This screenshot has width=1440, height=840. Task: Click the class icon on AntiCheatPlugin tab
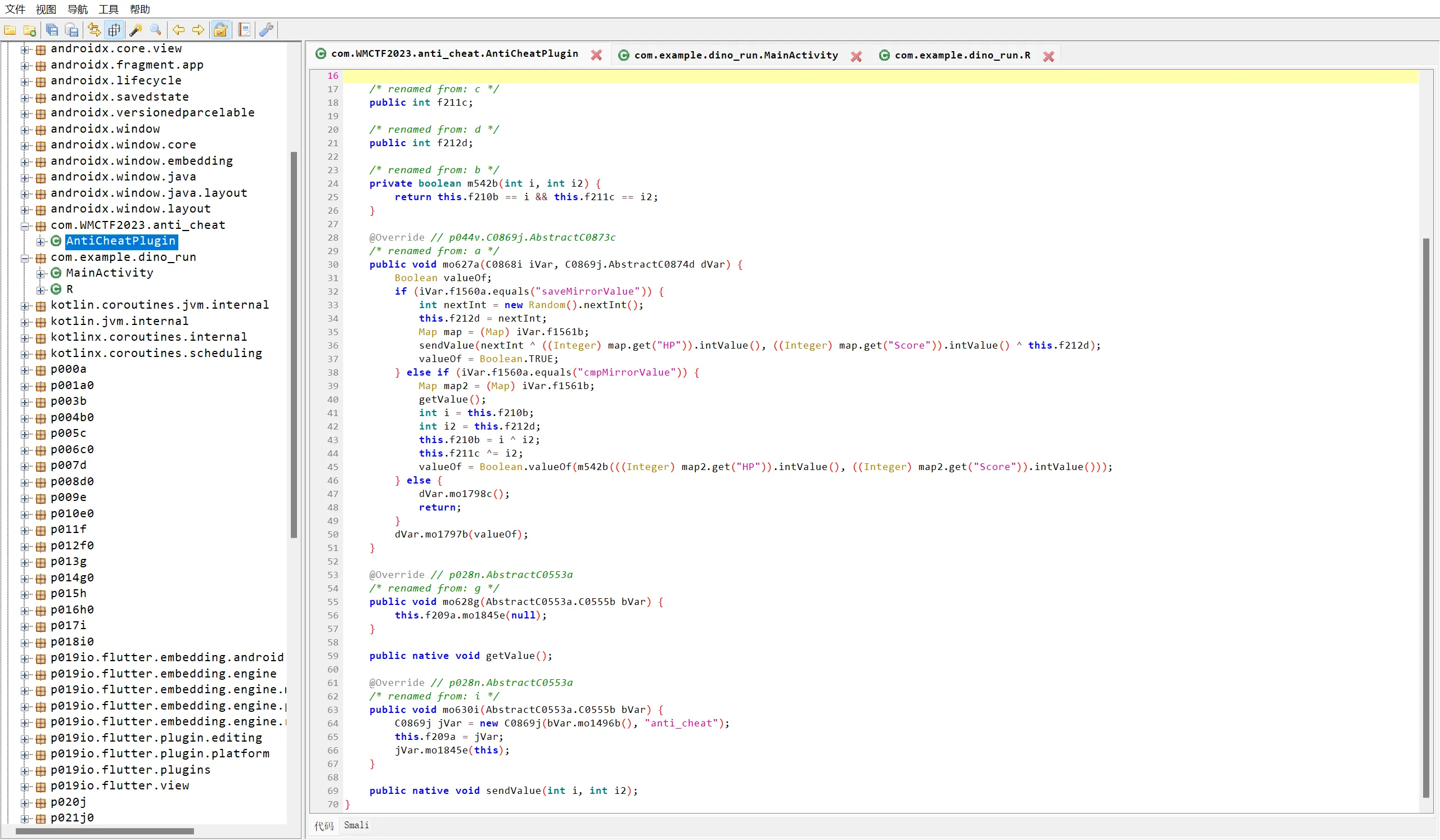click(x=321, y=53)
